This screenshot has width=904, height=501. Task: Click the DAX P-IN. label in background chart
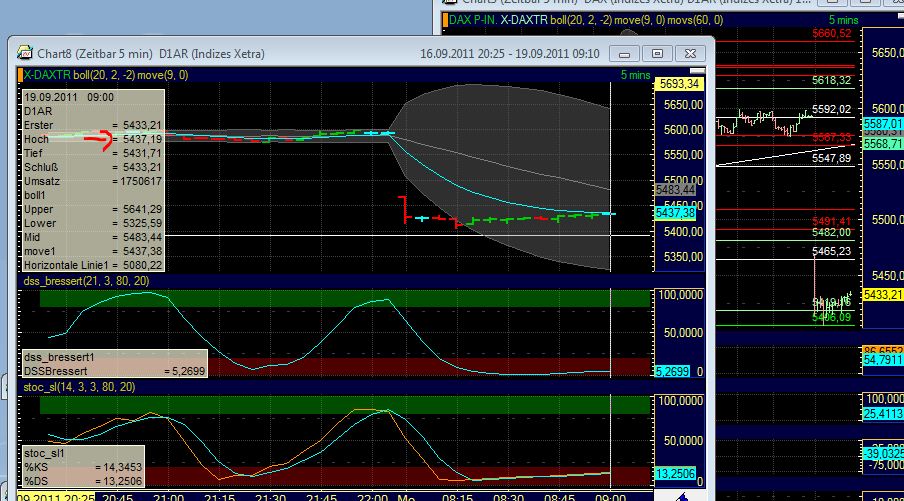(x=473, y=20)
